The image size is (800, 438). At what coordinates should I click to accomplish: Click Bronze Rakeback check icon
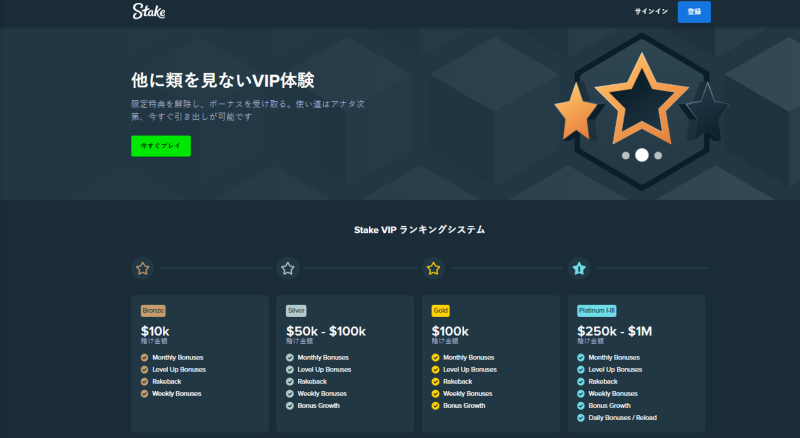(x=144, y=381)
